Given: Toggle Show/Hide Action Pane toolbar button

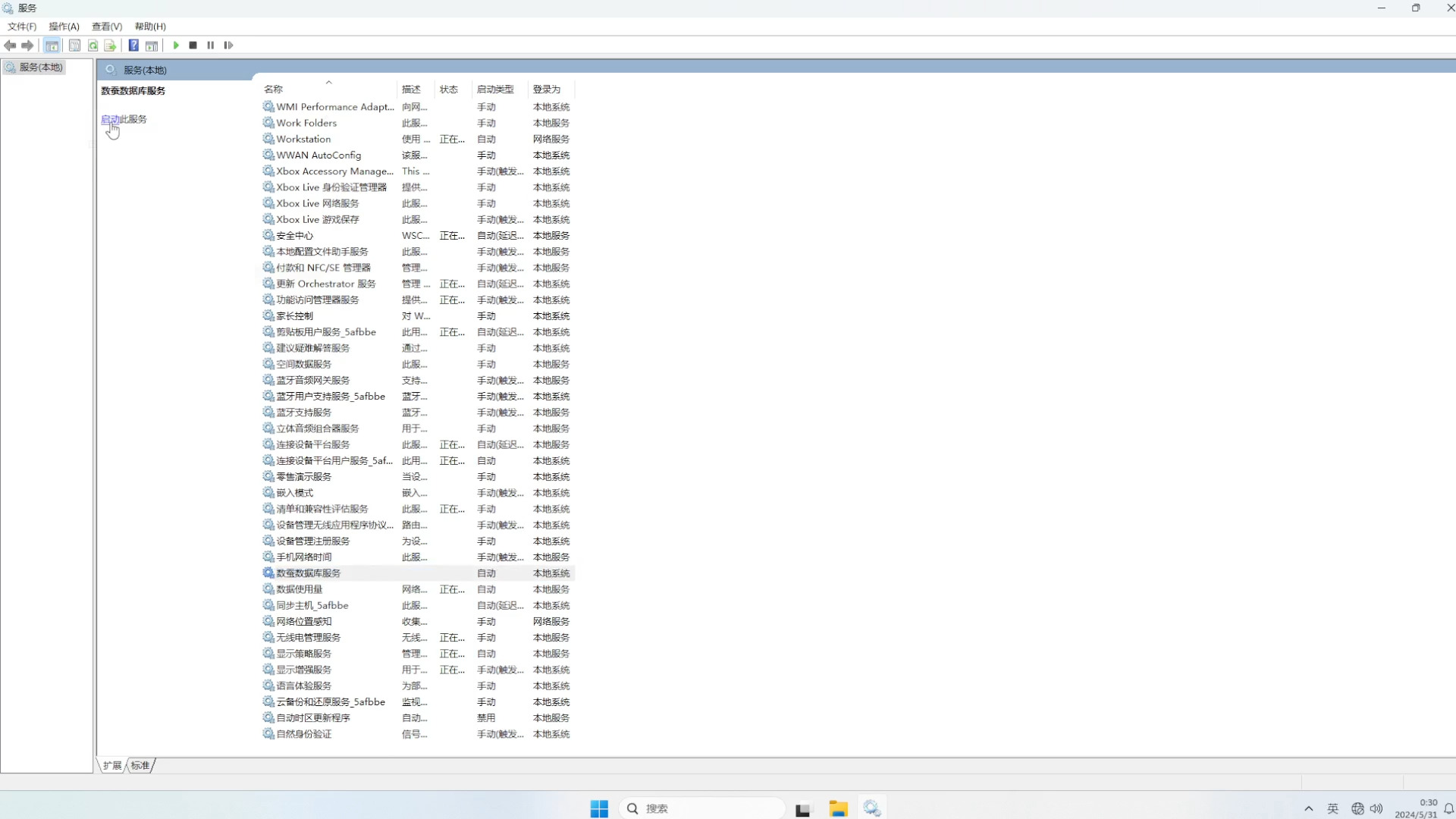Looking at the screenshot, I should click(x=152, y=45).
